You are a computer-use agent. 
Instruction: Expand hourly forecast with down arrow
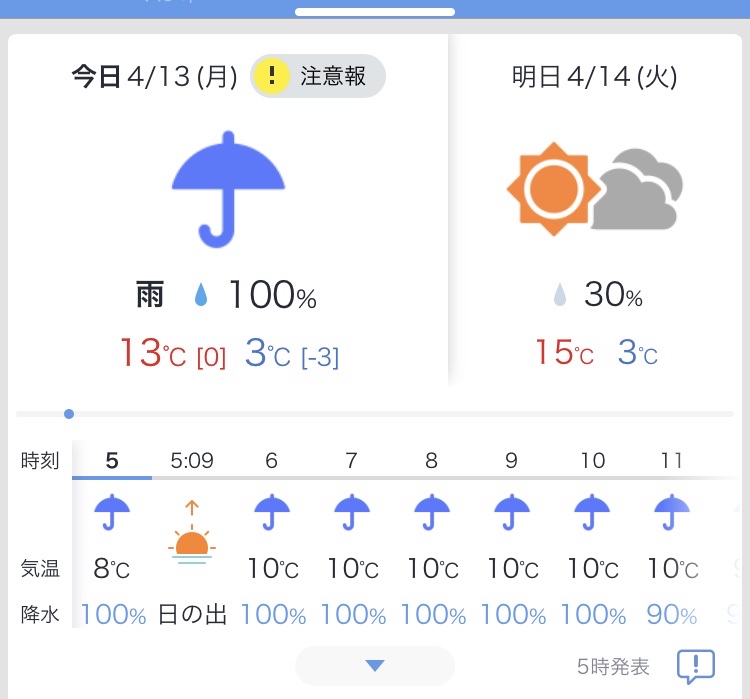tap(375, 666)
